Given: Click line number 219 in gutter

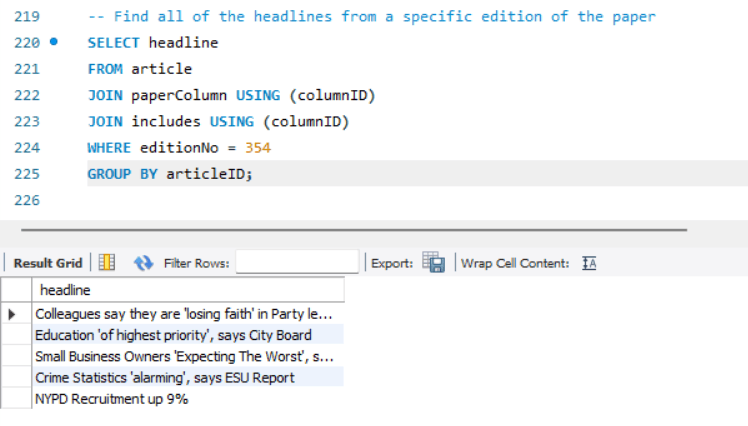Looking at the screenshot, I should pyautogui.click(x=27, y=17).
